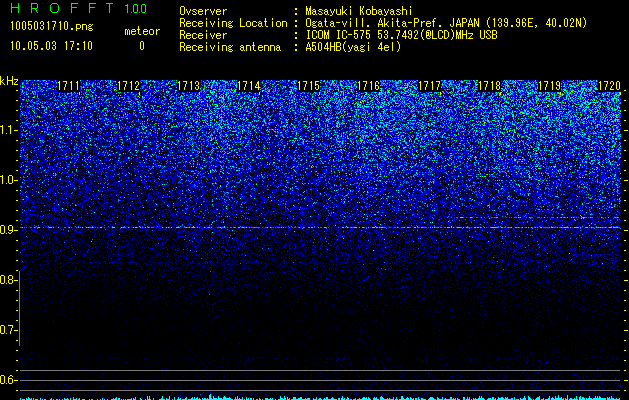The width and height of the screenshot is (629, 400).
Task: Click the 1719 time marker
Action: tap(549, 86)
